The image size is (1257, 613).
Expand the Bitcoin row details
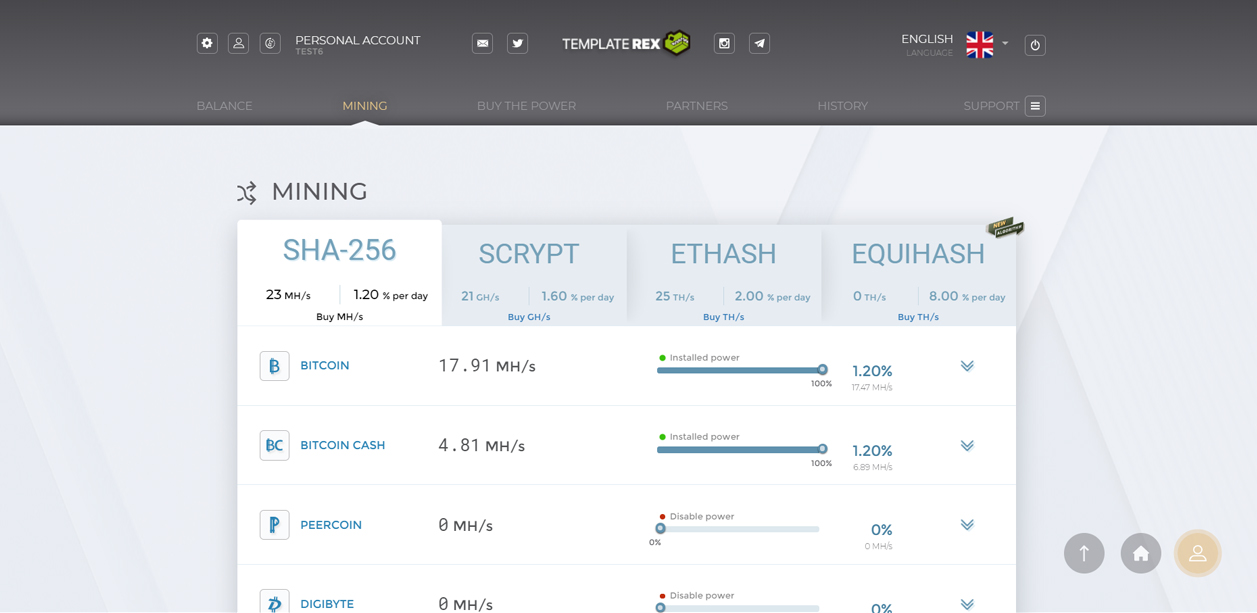point(967,366)
